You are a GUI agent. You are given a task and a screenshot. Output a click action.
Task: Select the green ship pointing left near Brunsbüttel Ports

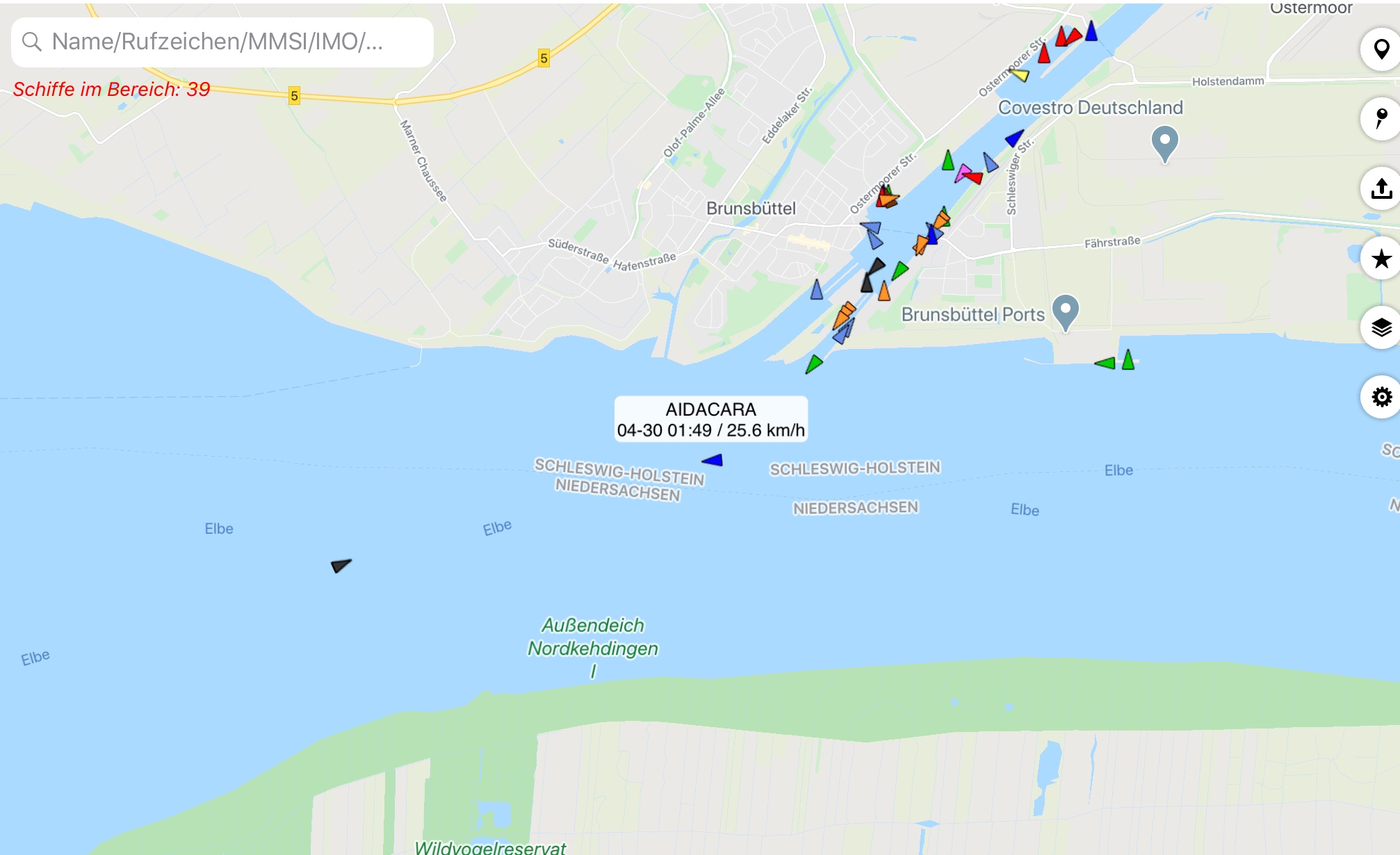1105,363
